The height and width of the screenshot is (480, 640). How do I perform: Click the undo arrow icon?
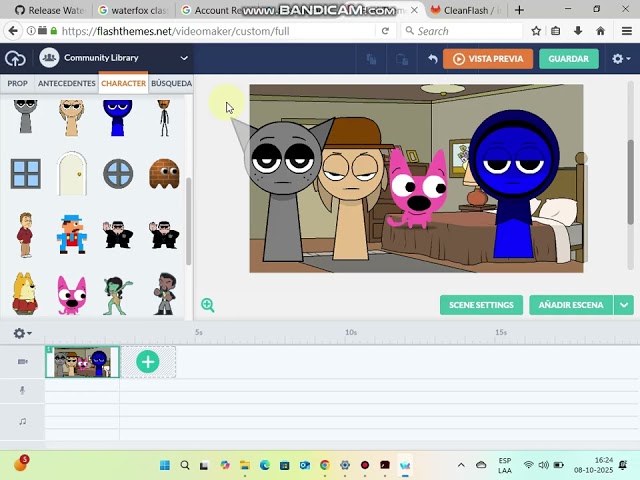point(433,59)
